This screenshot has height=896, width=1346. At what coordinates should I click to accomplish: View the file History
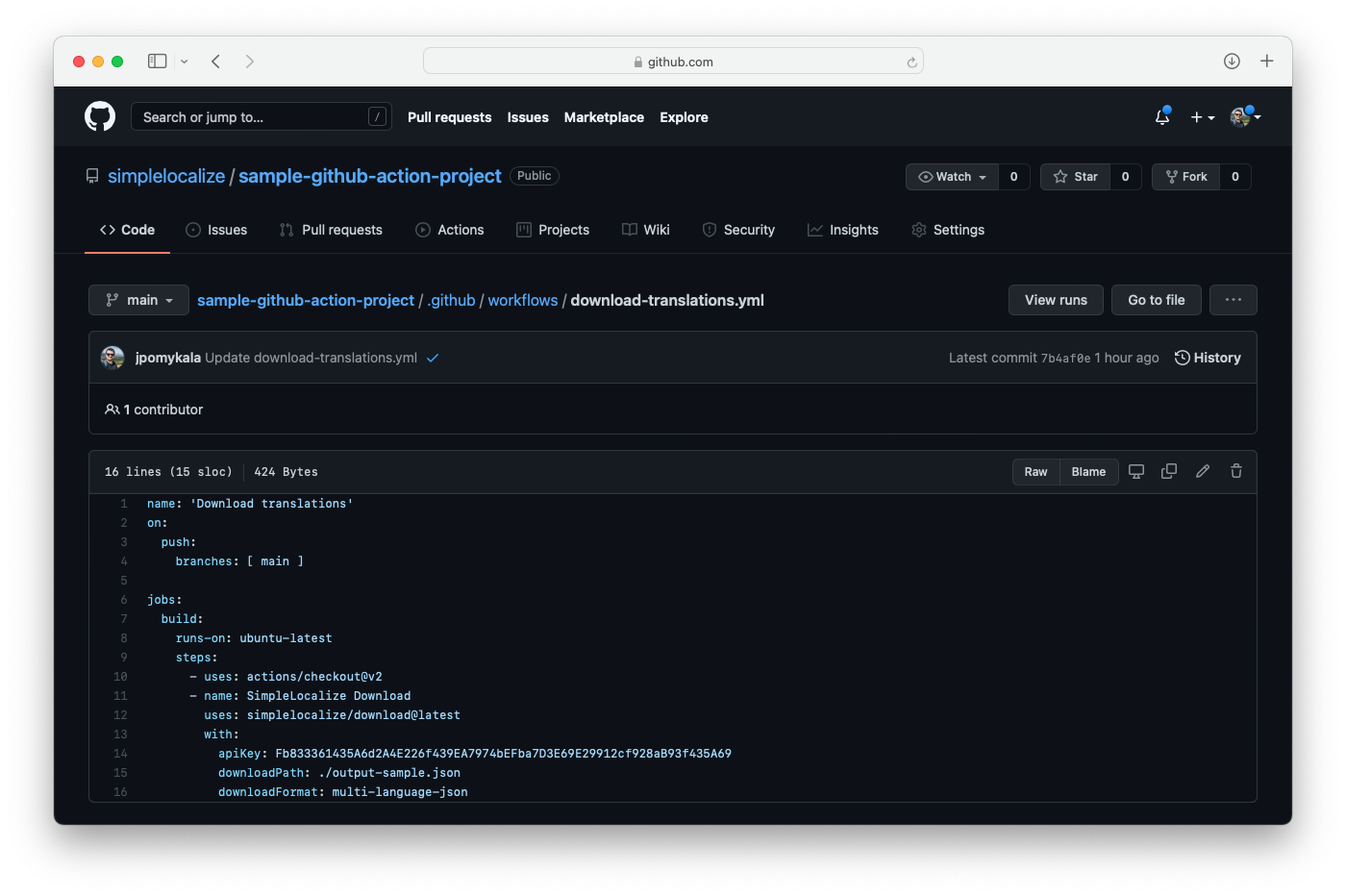(x=1208, y=358)
